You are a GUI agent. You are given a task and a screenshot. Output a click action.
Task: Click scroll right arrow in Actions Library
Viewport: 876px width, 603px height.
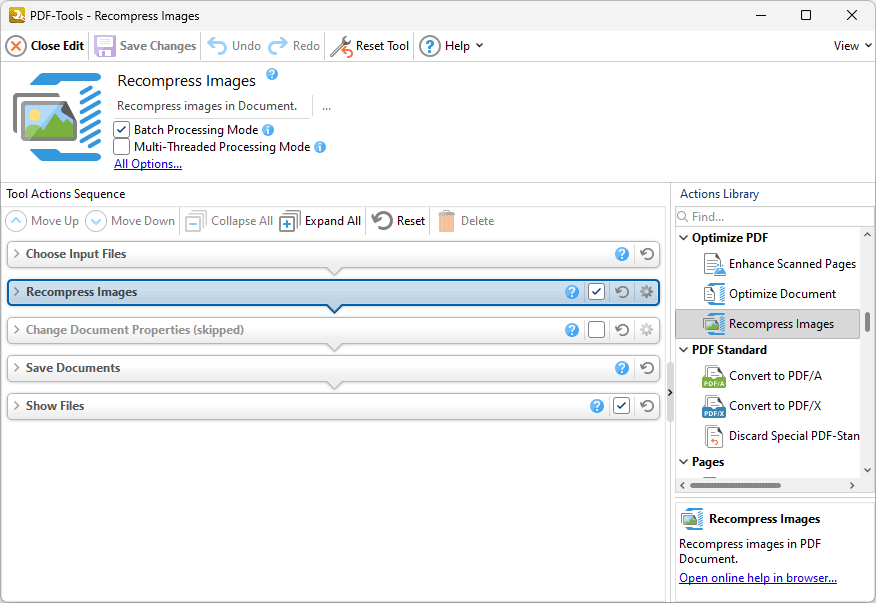pyautogui.click(x=852, y=486)
